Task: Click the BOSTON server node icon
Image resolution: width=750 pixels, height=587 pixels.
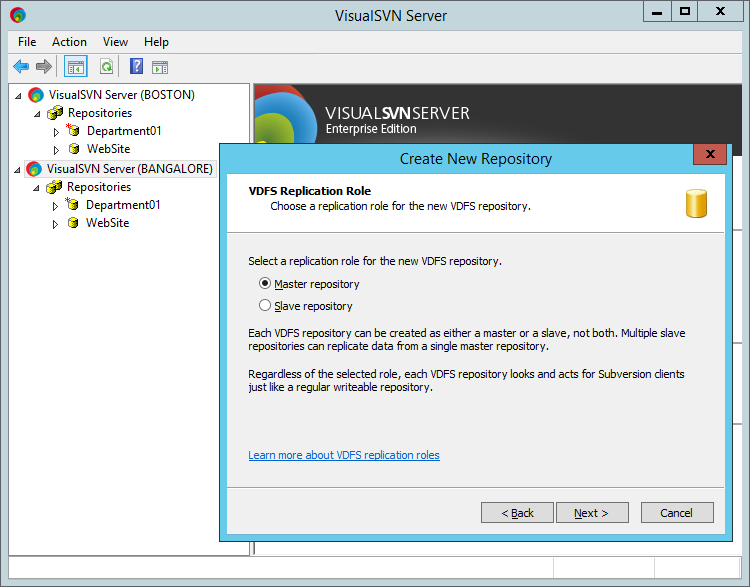Action: point(36,95)
